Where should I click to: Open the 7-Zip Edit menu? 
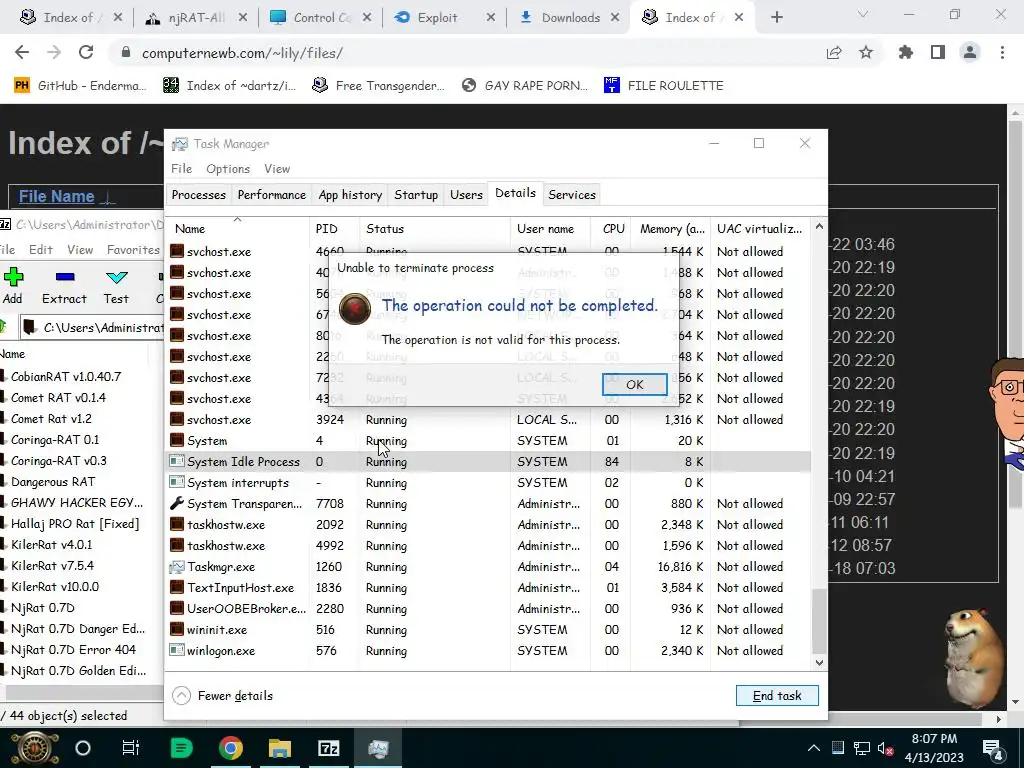tap(40, 249)
